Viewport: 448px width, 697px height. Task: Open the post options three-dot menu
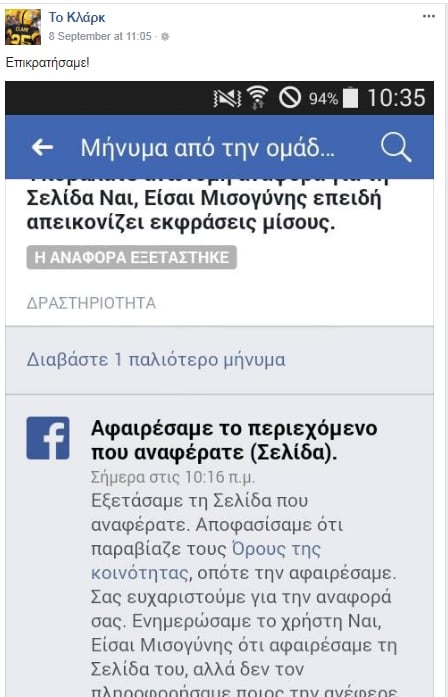pyautogui.click(x=428, y=16)
